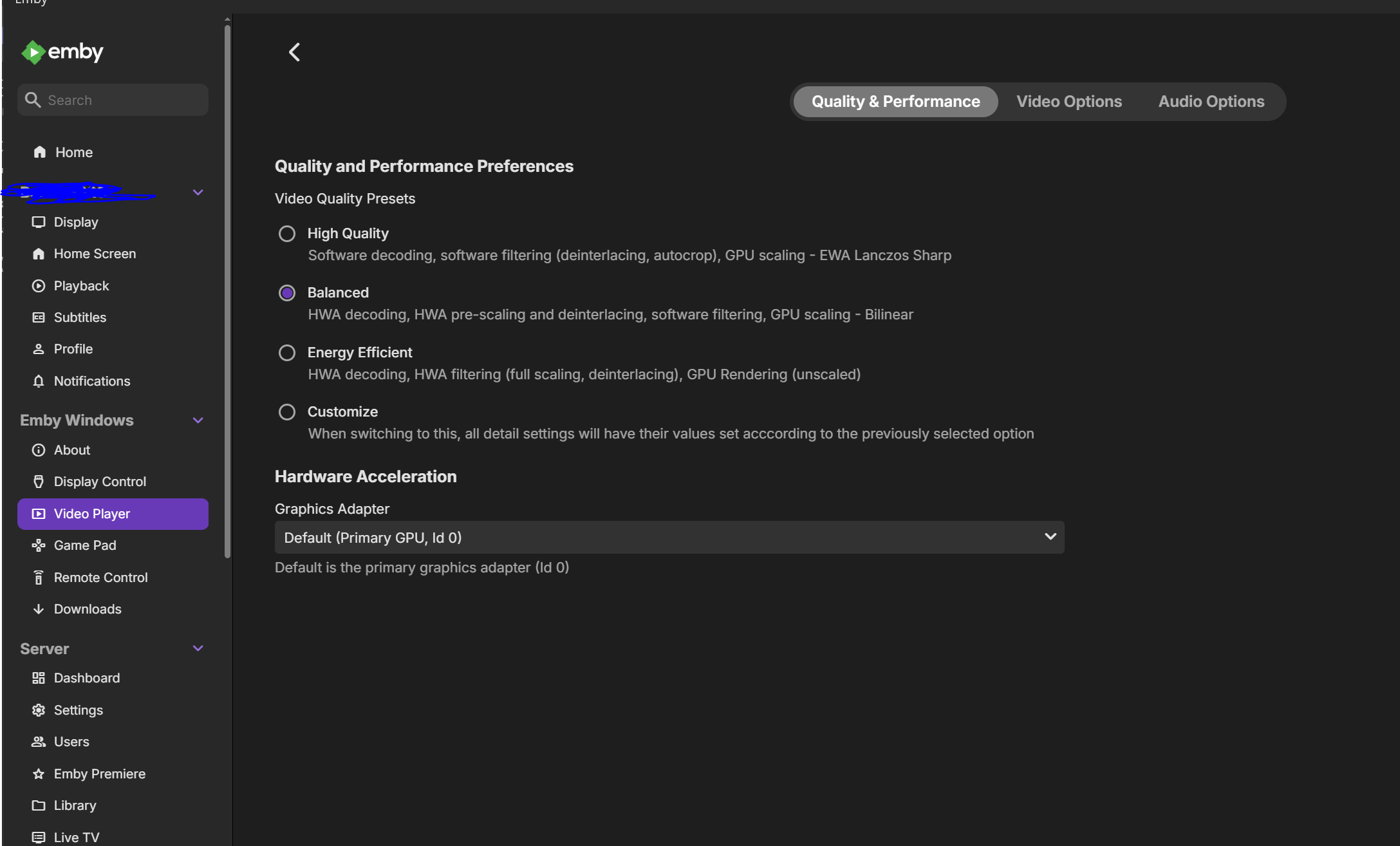Switch to Video Options tab

coord(1069,102)
